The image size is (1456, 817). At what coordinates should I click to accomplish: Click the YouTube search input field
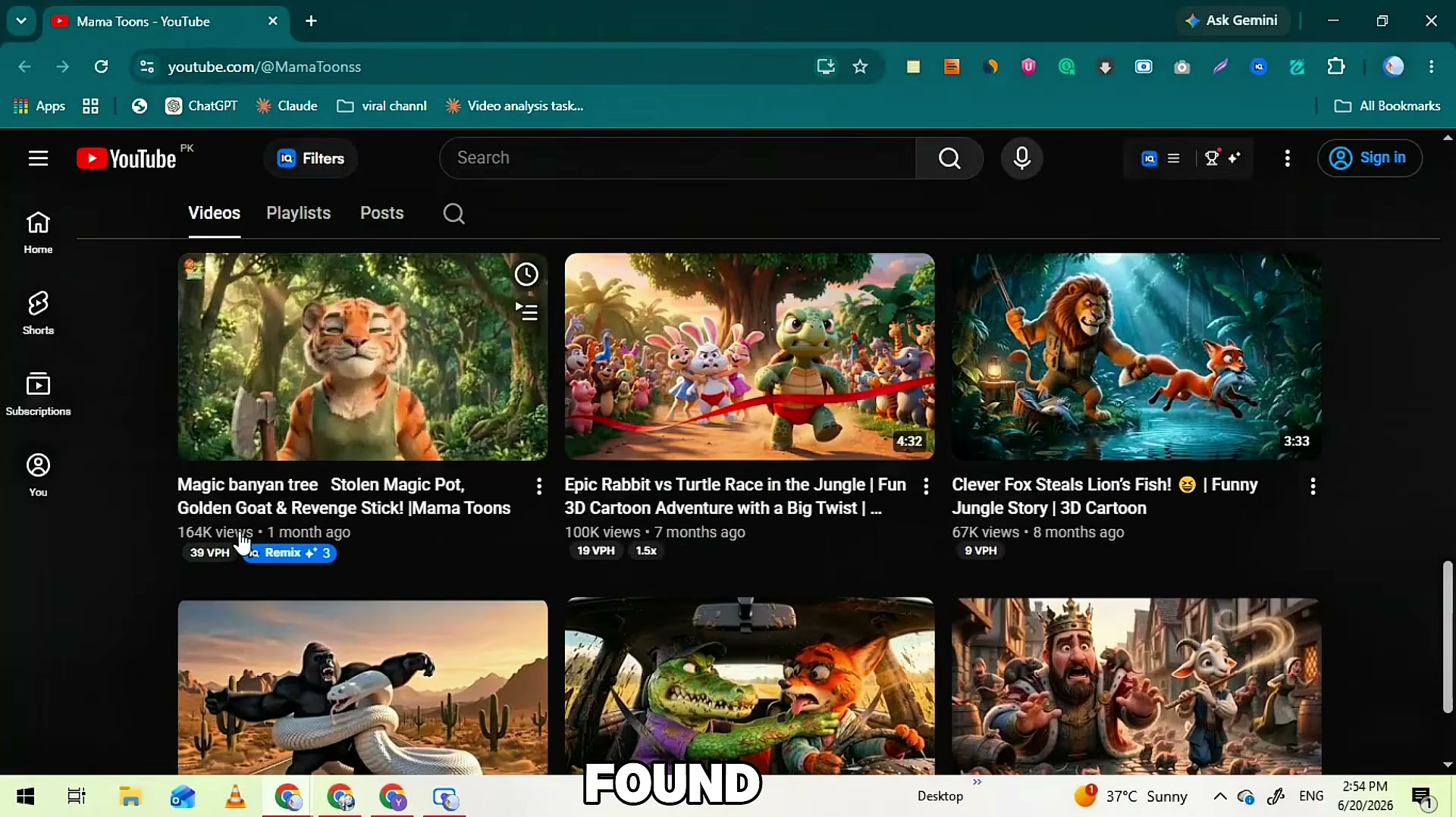click(677, 158)
